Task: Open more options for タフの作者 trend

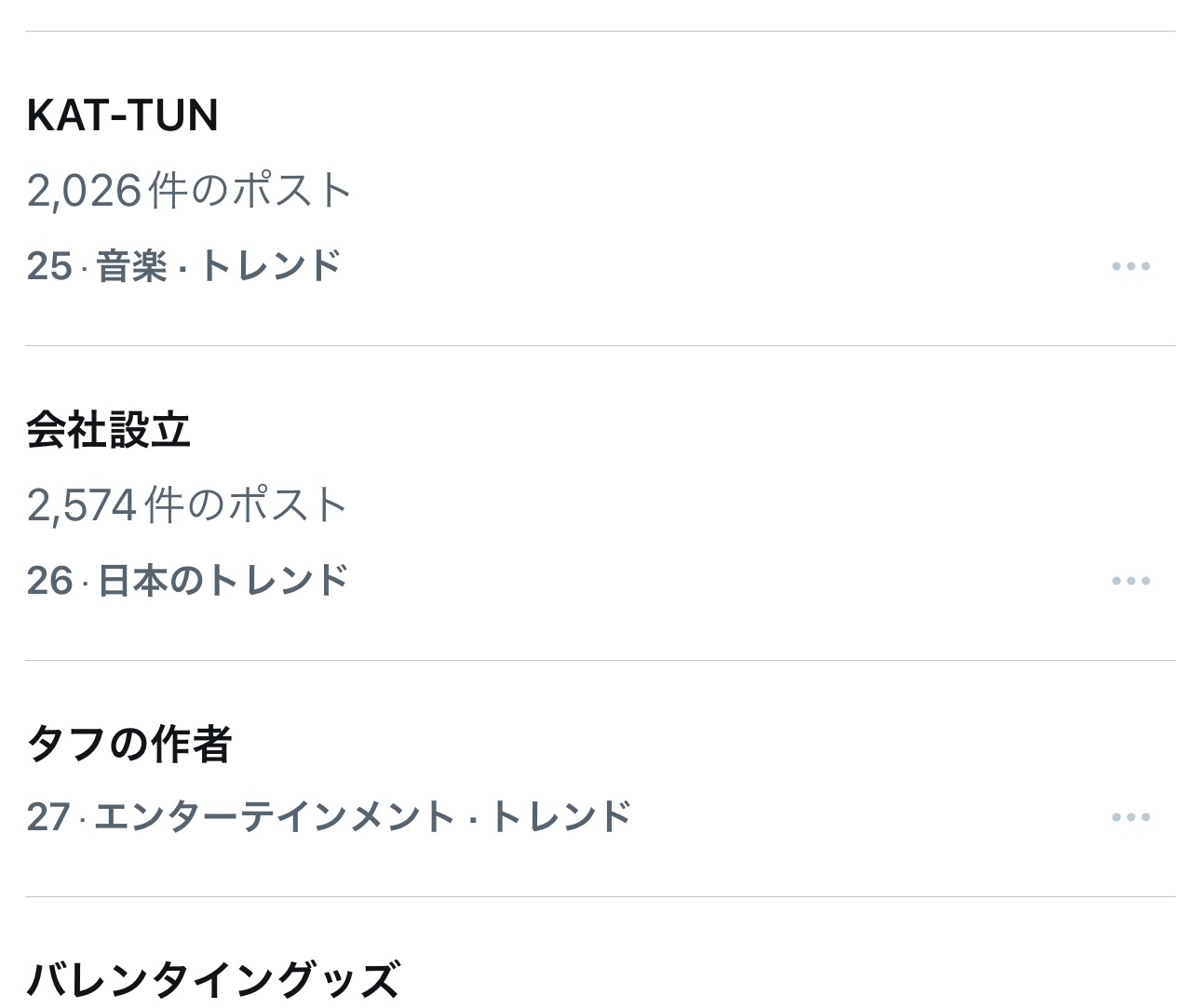Action: pos(1130,817)
